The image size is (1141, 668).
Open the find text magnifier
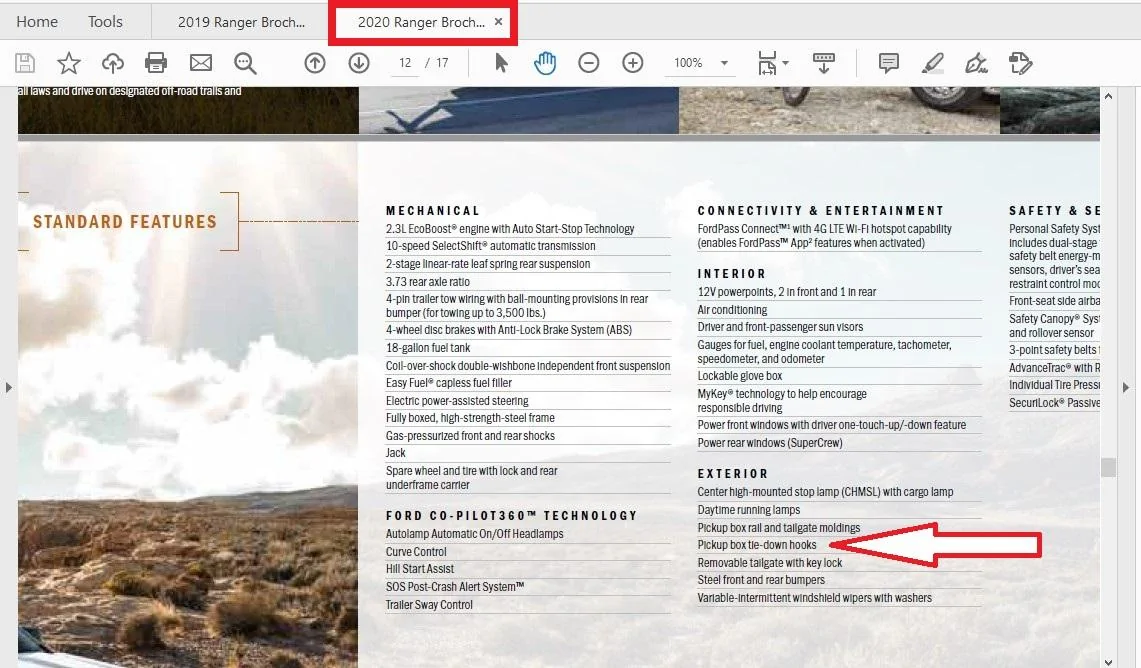pos(245,63)
